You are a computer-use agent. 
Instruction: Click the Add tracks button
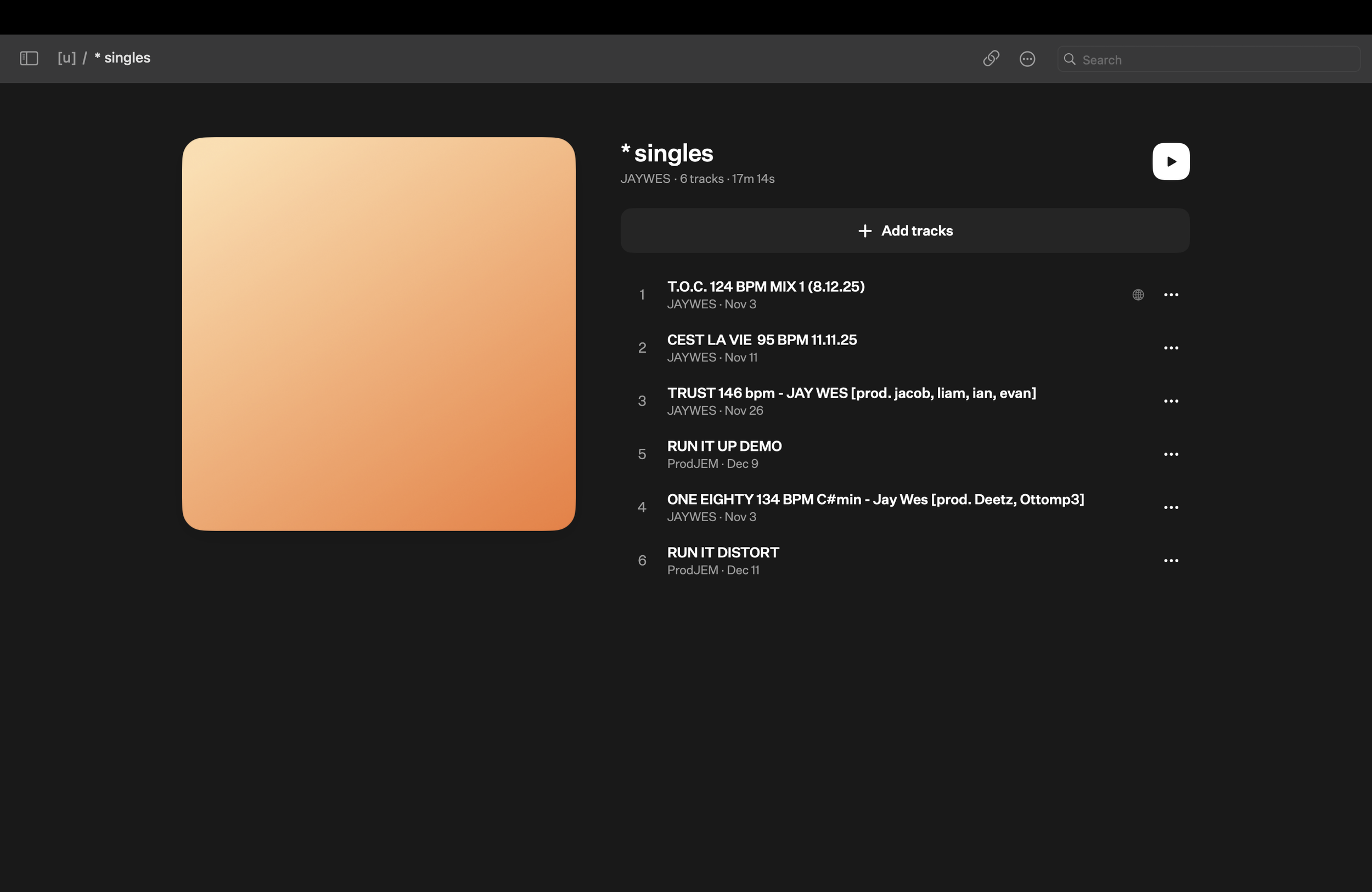[904, 230]
